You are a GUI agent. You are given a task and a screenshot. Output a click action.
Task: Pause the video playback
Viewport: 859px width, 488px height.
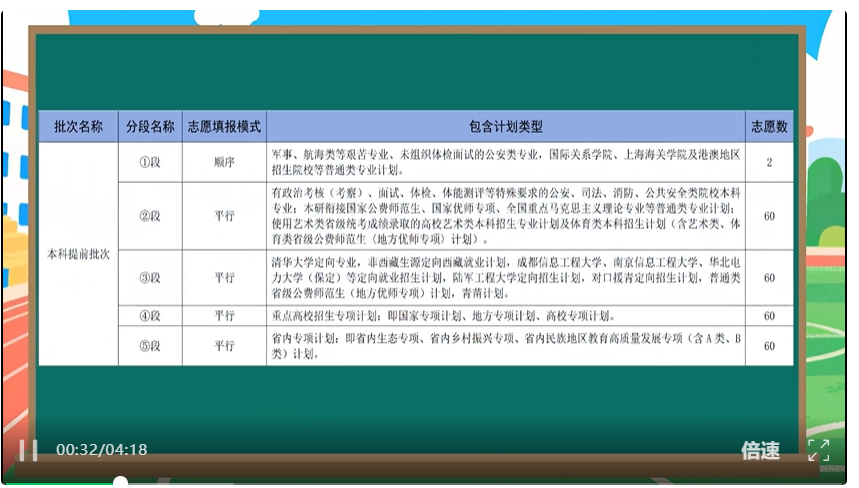tap(28, 450)
